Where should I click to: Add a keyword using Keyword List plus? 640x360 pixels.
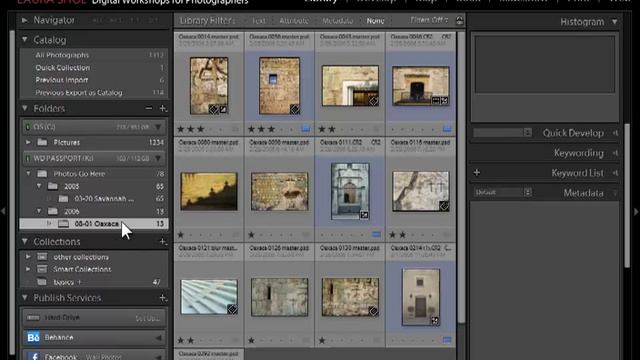point(477,173)
